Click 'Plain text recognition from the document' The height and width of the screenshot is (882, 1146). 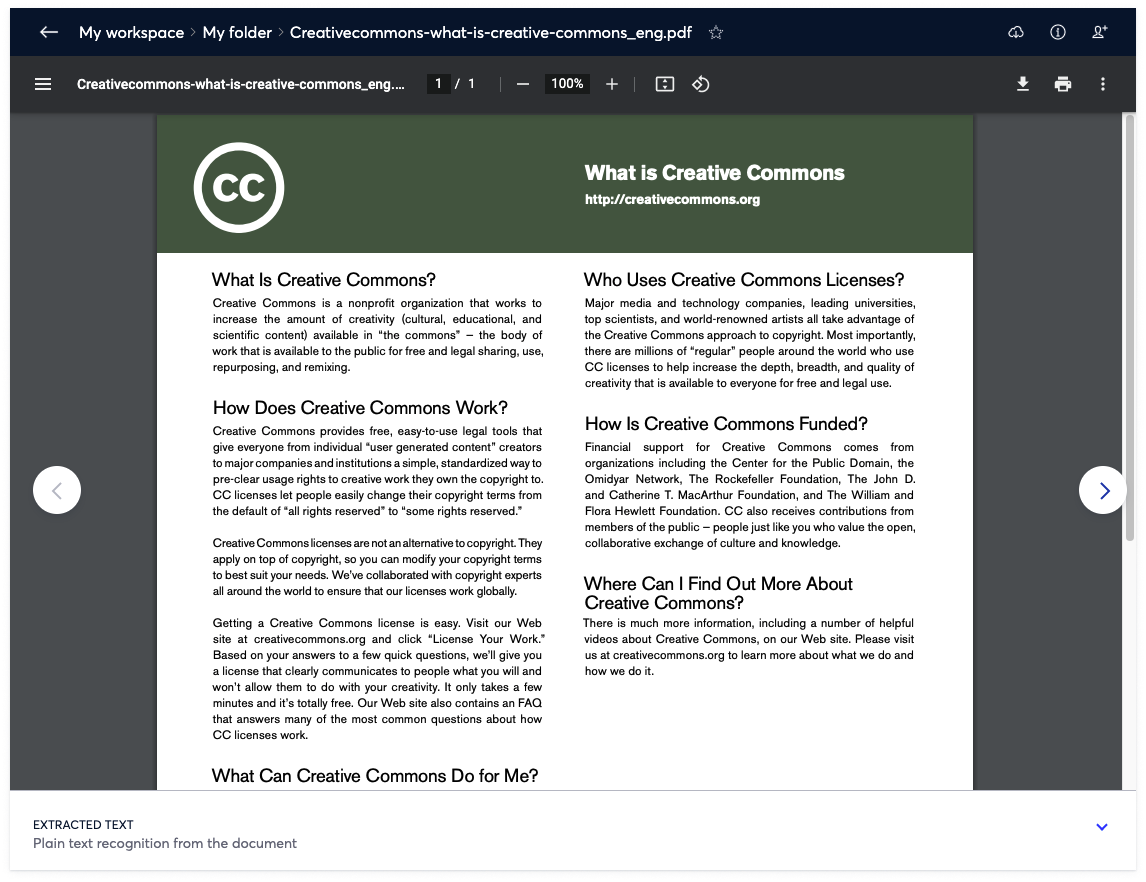tap(164, 843)
